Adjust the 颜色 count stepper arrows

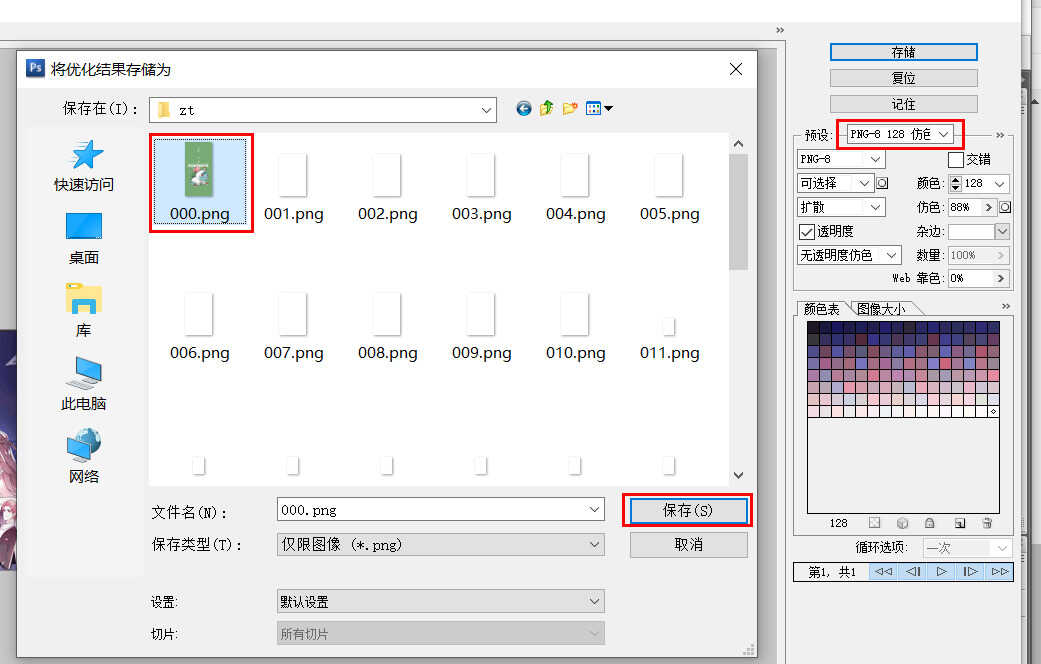(x=955, y=183)
